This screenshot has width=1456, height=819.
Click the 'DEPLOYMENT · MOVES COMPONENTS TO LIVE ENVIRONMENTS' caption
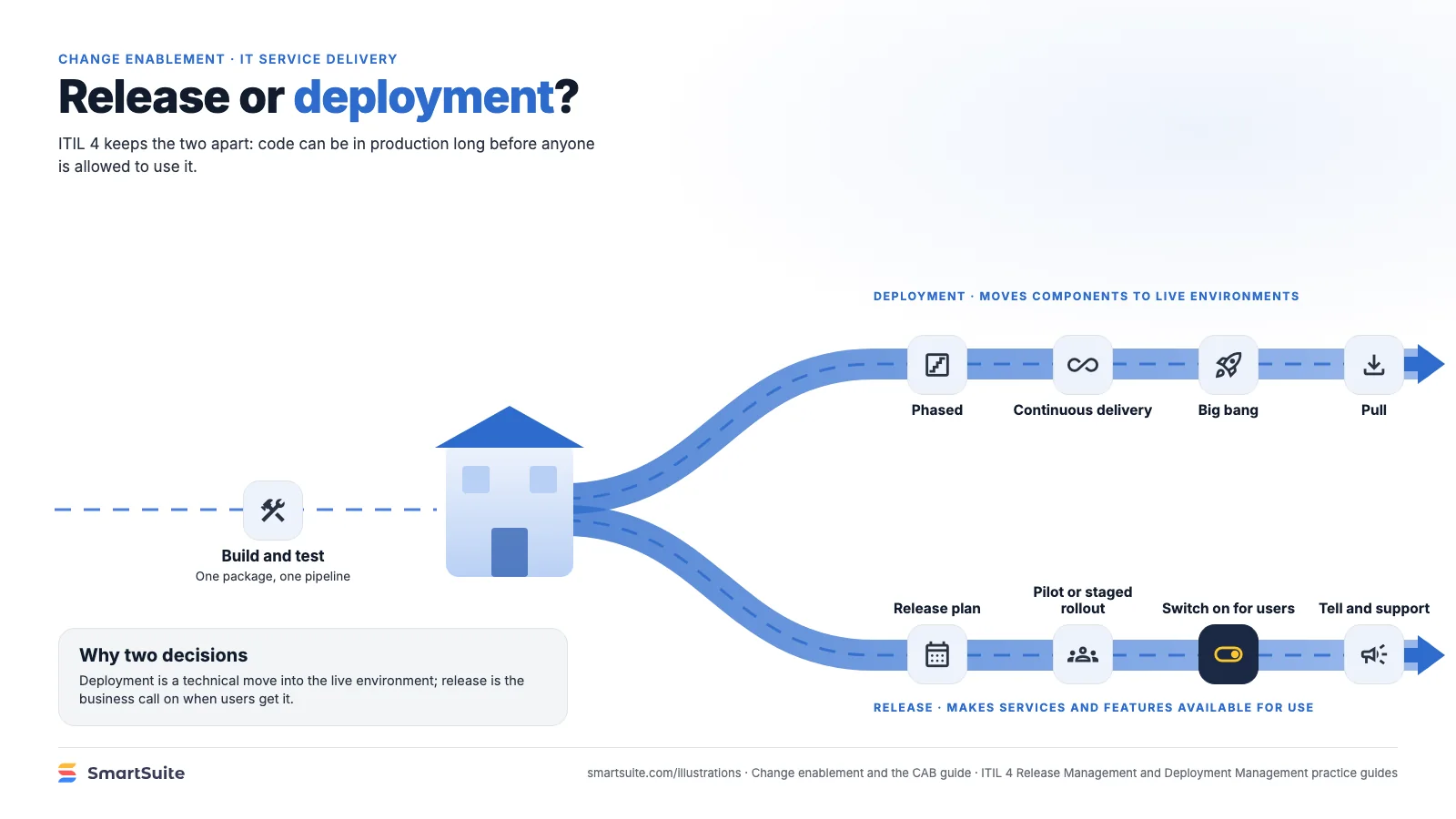click(1087, 297)
